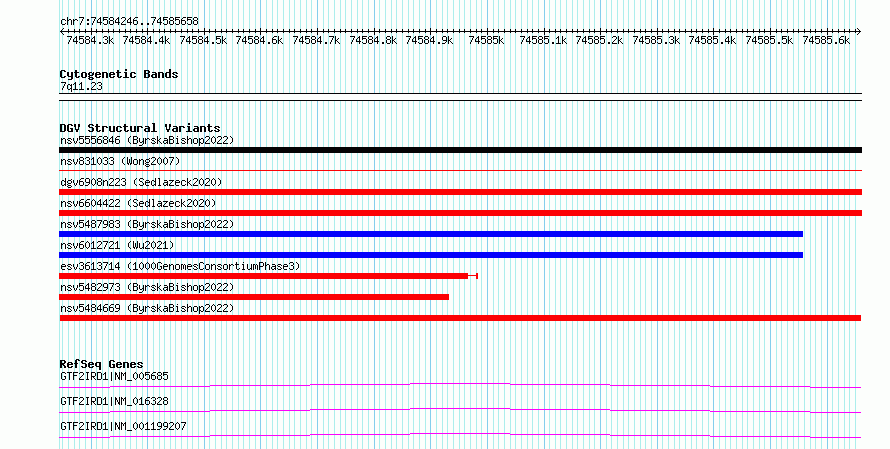Click ruler tick label 74584.5k
Image resolution: width=890 pixels, height=449 pixels.
[x=203, y=40]
